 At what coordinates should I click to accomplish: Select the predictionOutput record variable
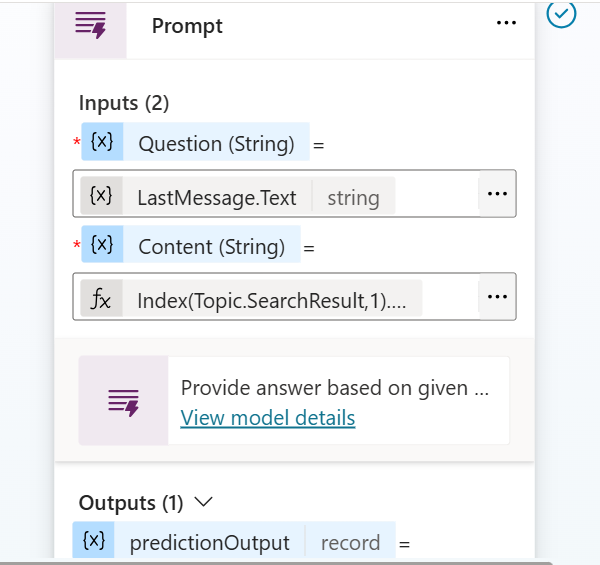pos(234,541)
